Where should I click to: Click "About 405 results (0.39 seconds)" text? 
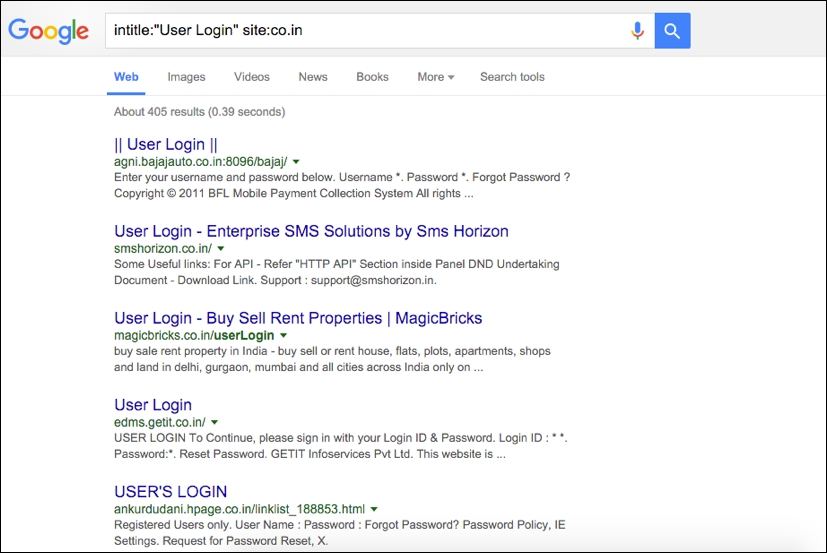199,112
